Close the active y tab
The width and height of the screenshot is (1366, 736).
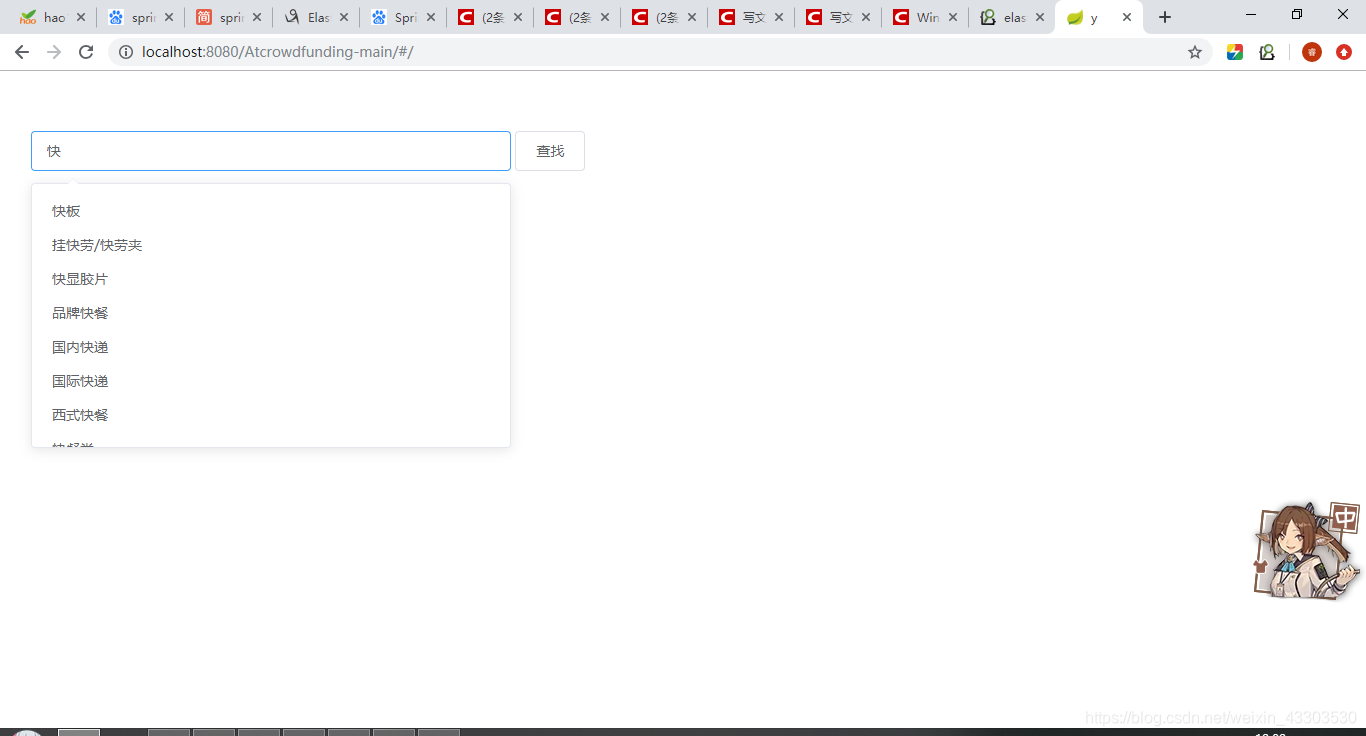tap(1127, 17)
